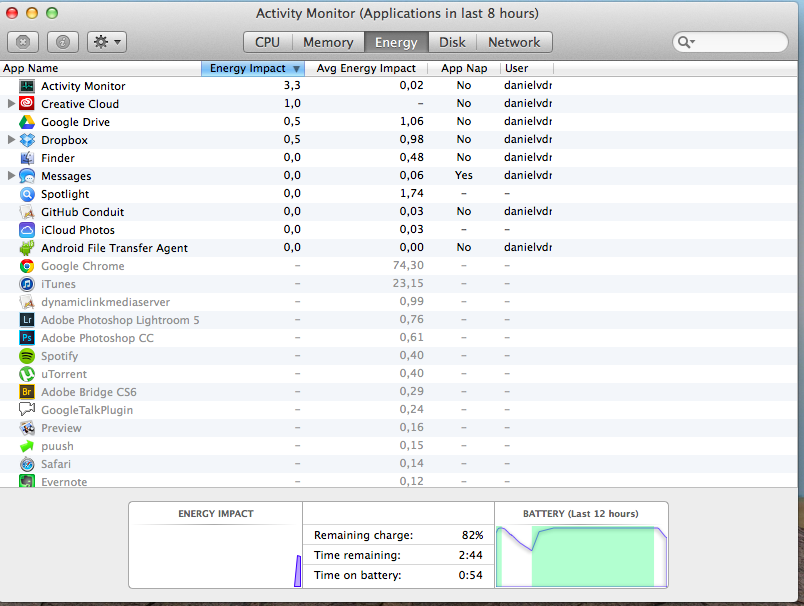Screen dimensions: 804x606
Task: Sort by the User column header
Action: point(527,68)
